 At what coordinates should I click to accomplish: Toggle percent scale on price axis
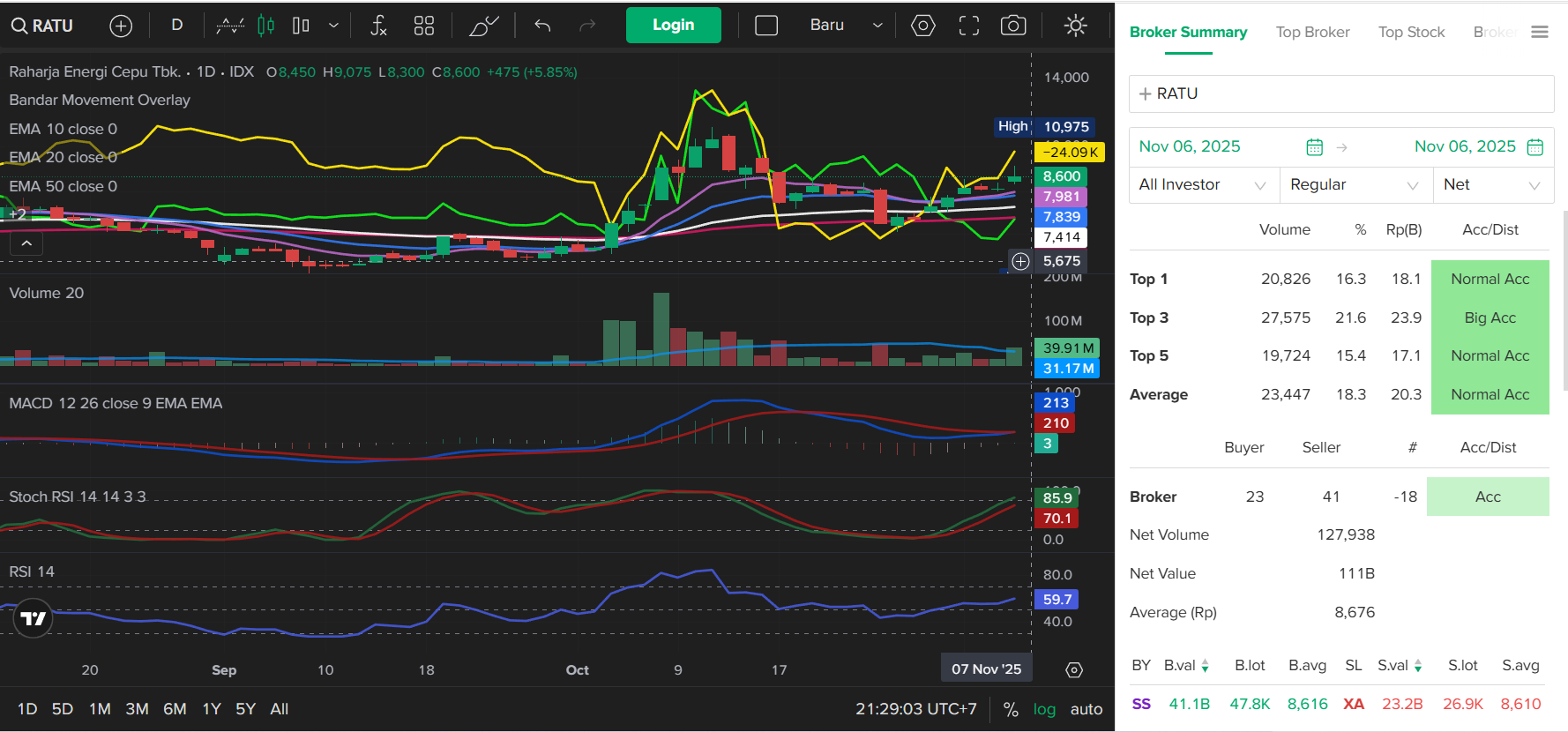[x=1011, y=709]
